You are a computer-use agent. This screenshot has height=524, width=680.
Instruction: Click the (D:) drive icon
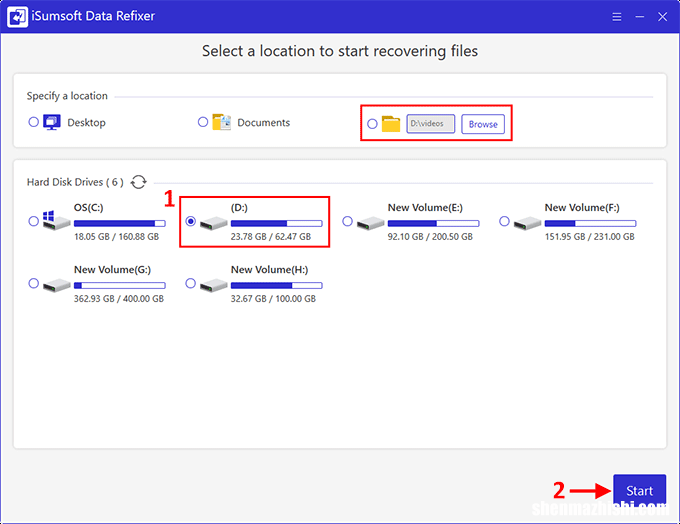[x=214, y=223]
